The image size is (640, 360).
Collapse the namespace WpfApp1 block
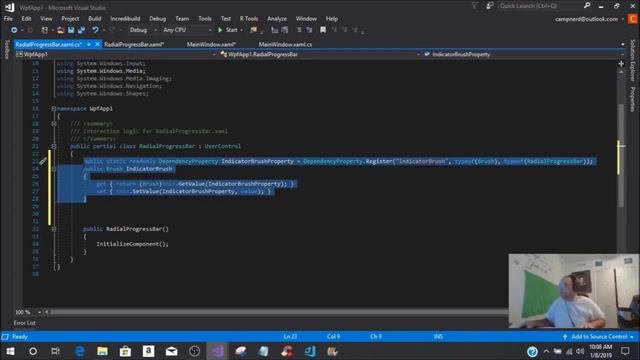(54, 109)
